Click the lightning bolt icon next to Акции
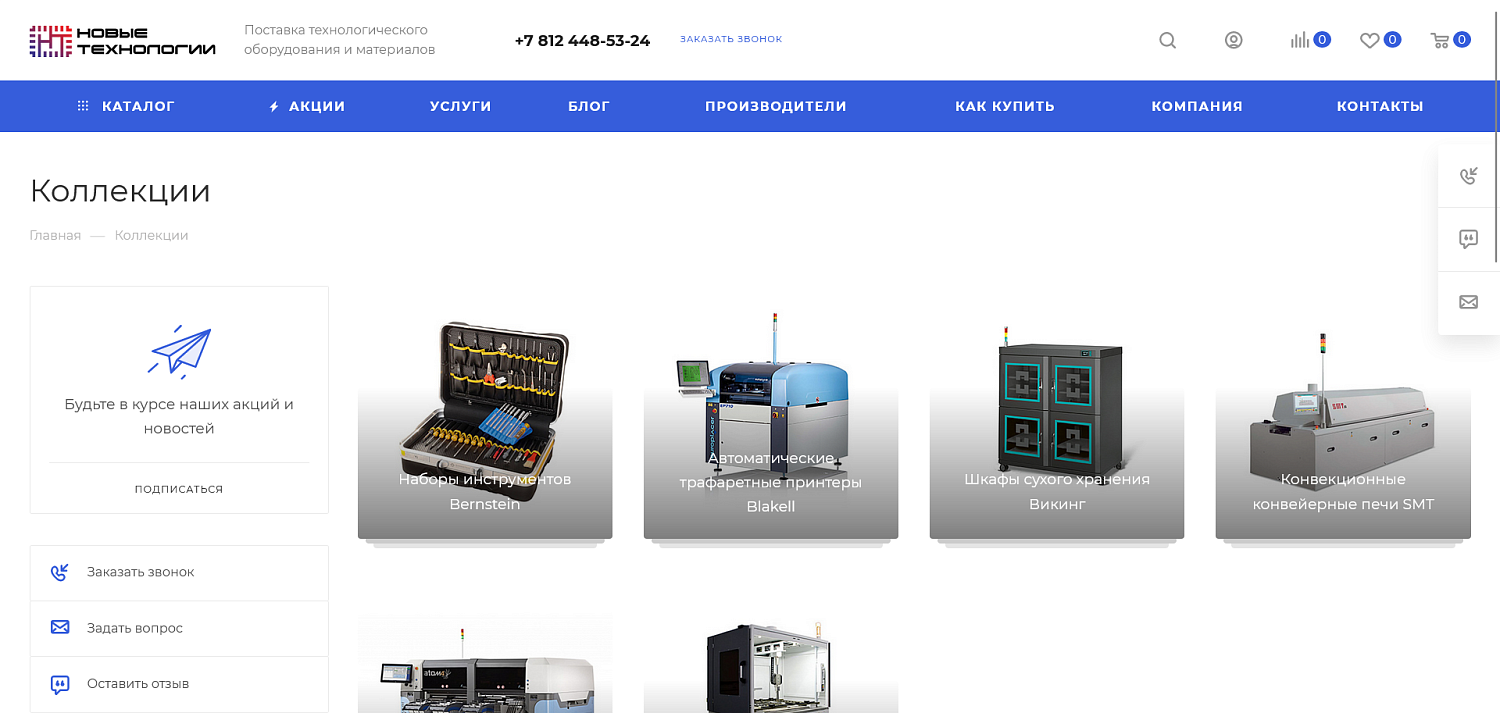1500x713 pixels. pyautogui.click(x=274, y=106)
